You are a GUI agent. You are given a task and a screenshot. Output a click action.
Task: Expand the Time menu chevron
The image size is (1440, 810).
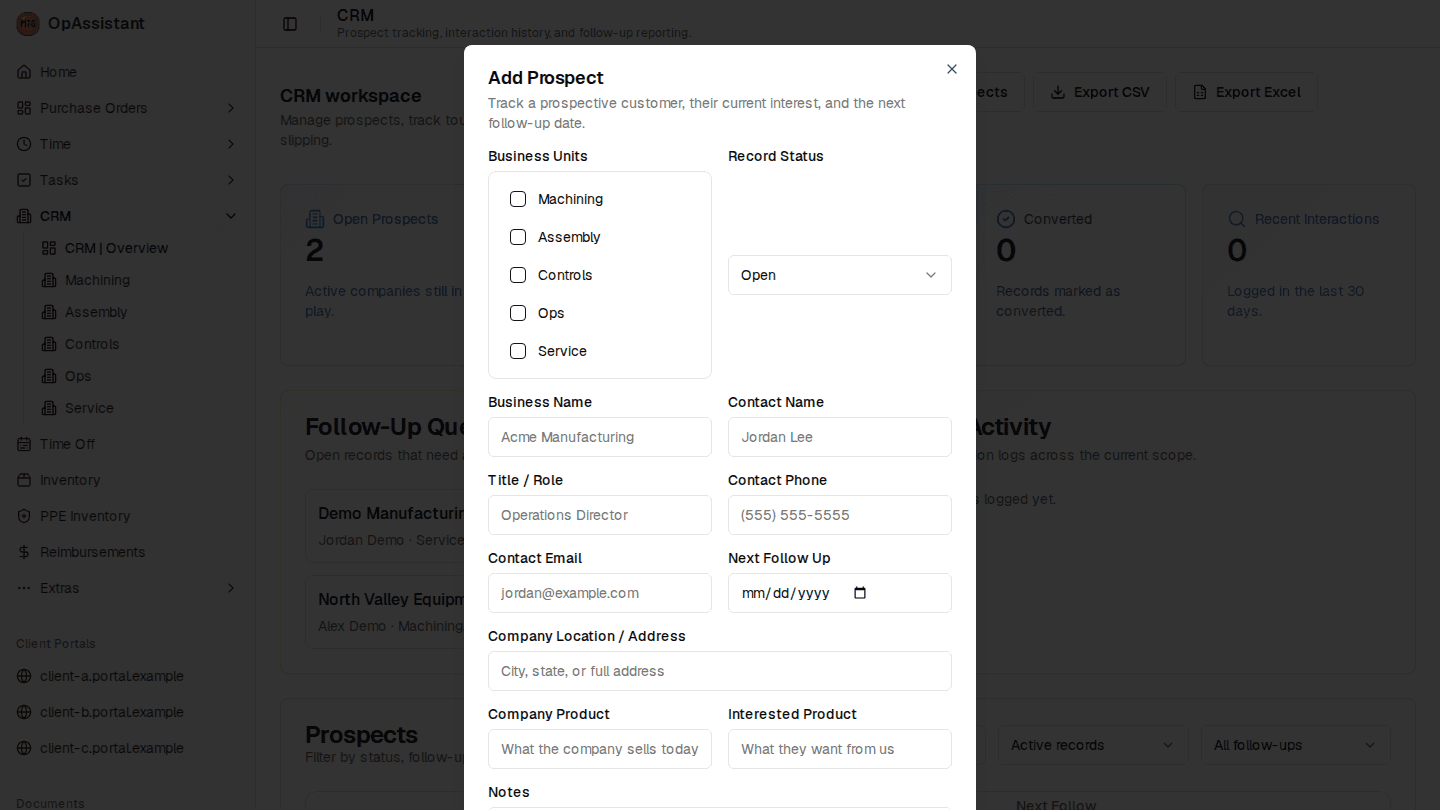tap(231, 144)
